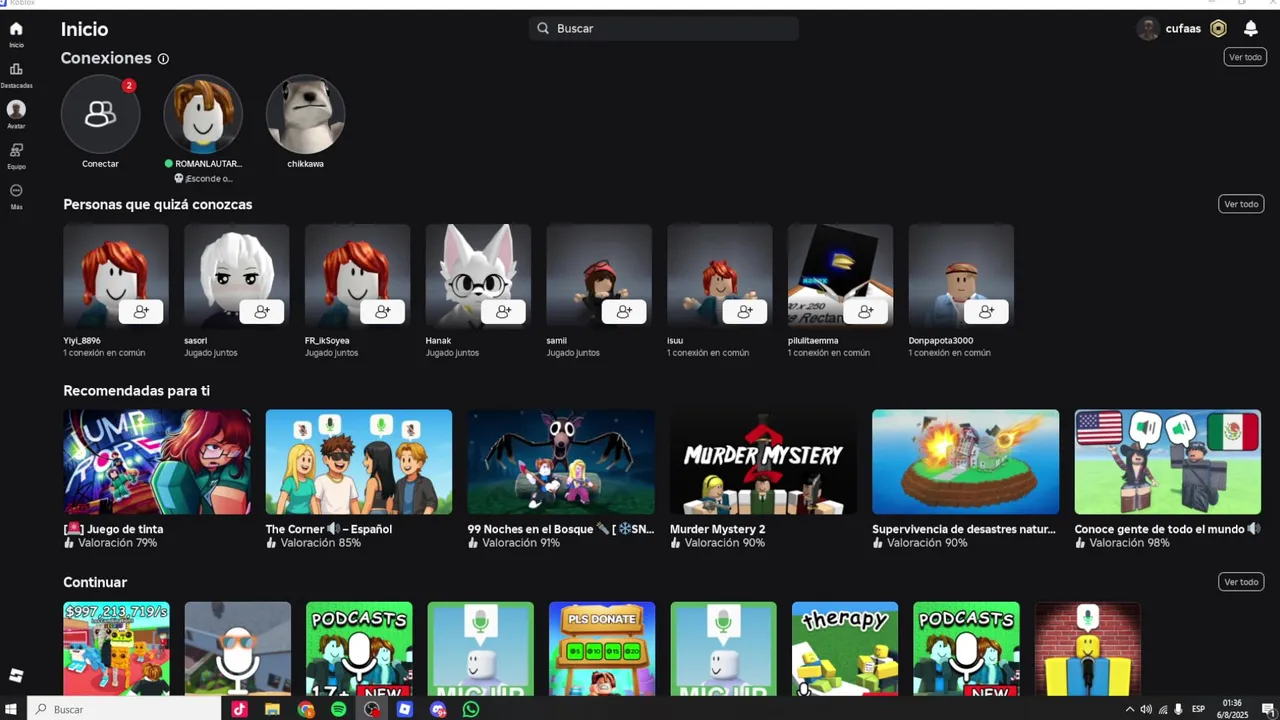Click Ver todo for Continuar
This screenshot has width=1280, height=720.
(x=1241, y=582)
